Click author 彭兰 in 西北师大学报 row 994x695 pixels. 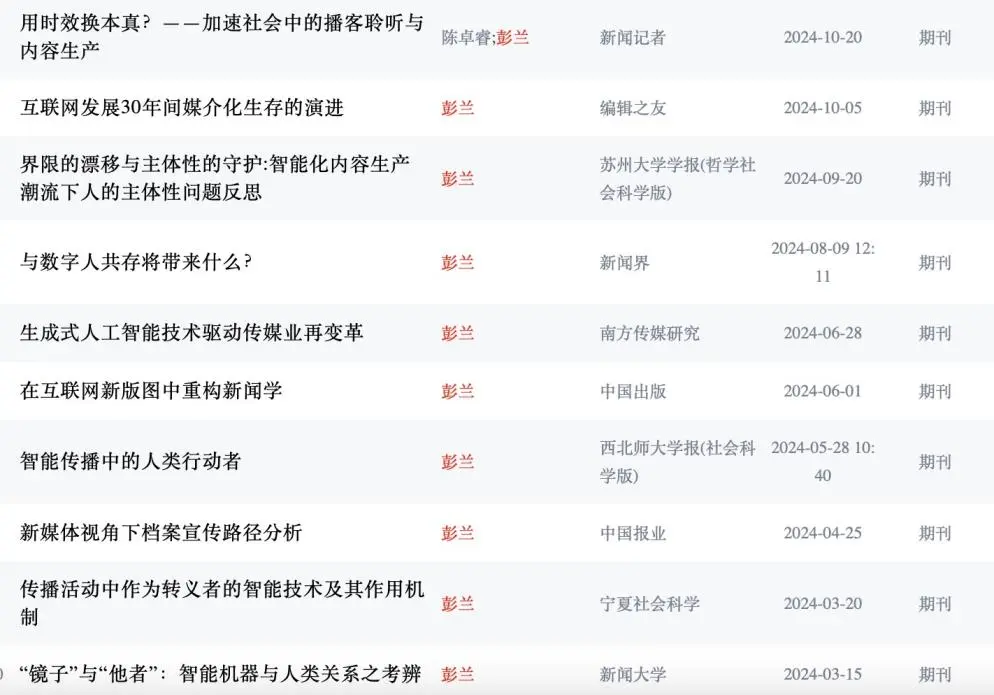coord(458,462)
